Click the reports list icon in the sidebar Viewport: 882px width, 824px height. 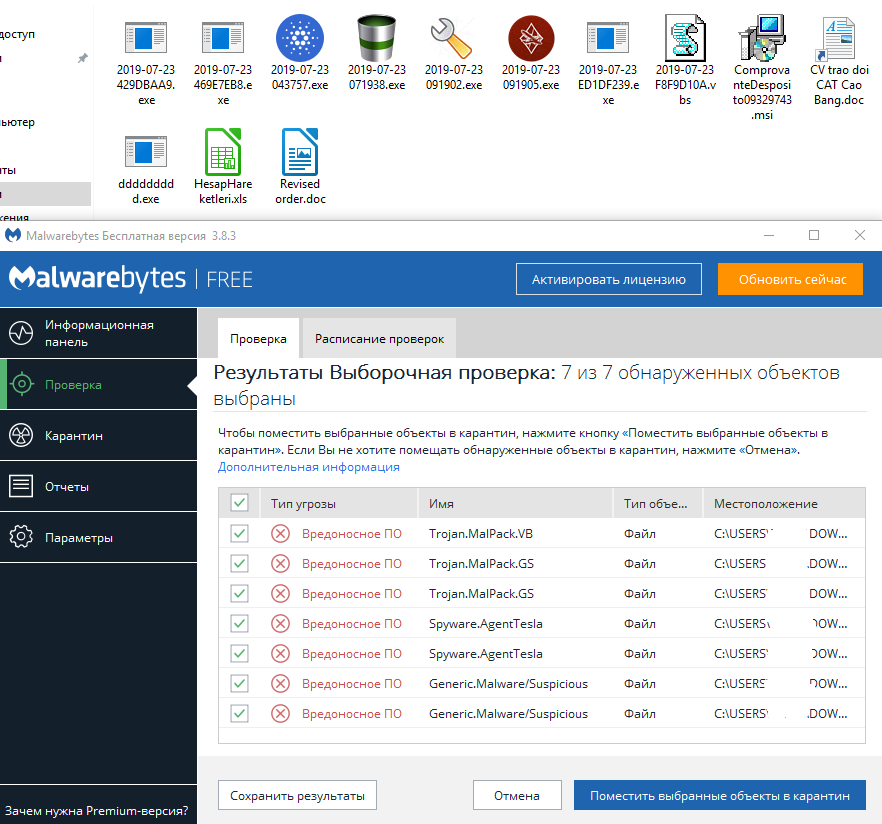21,486
